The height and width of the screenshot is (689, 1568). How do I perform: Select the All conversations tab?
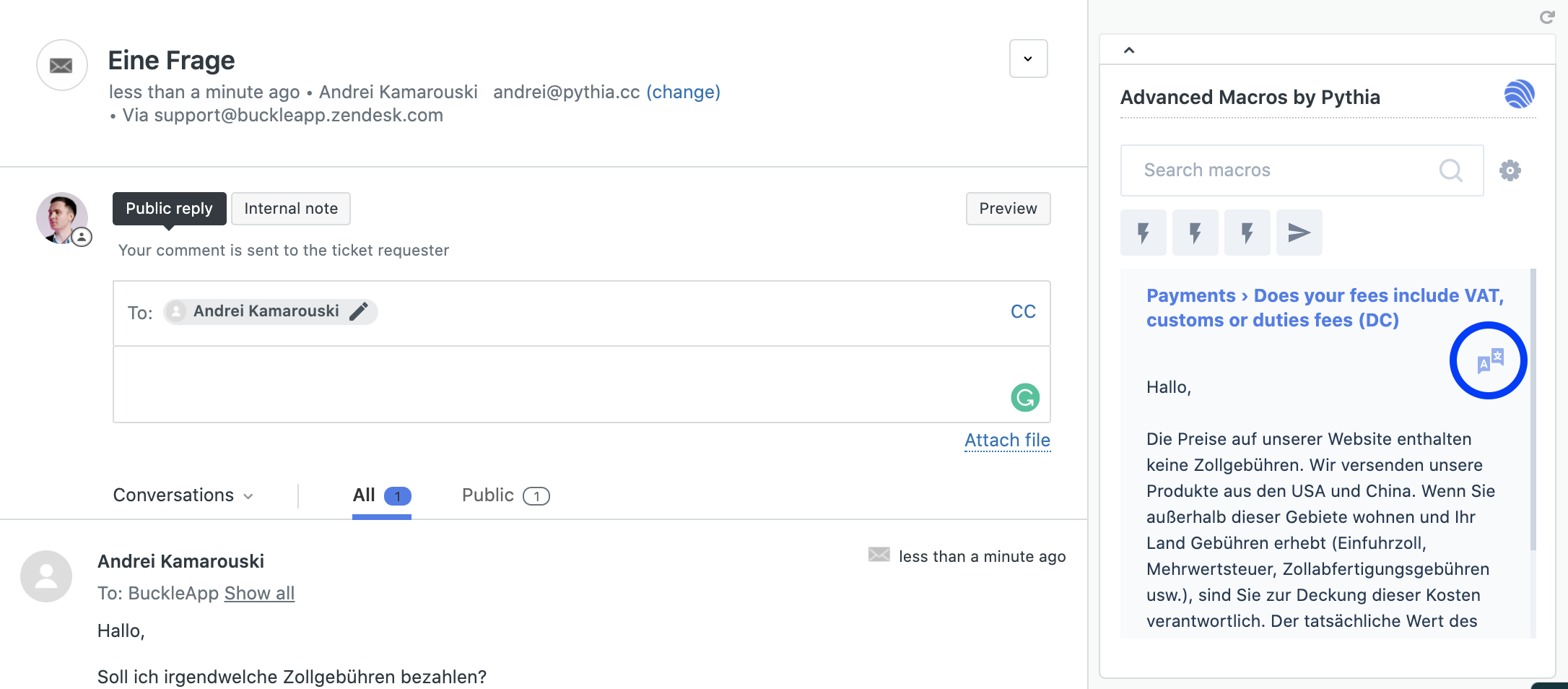(381, 495)
